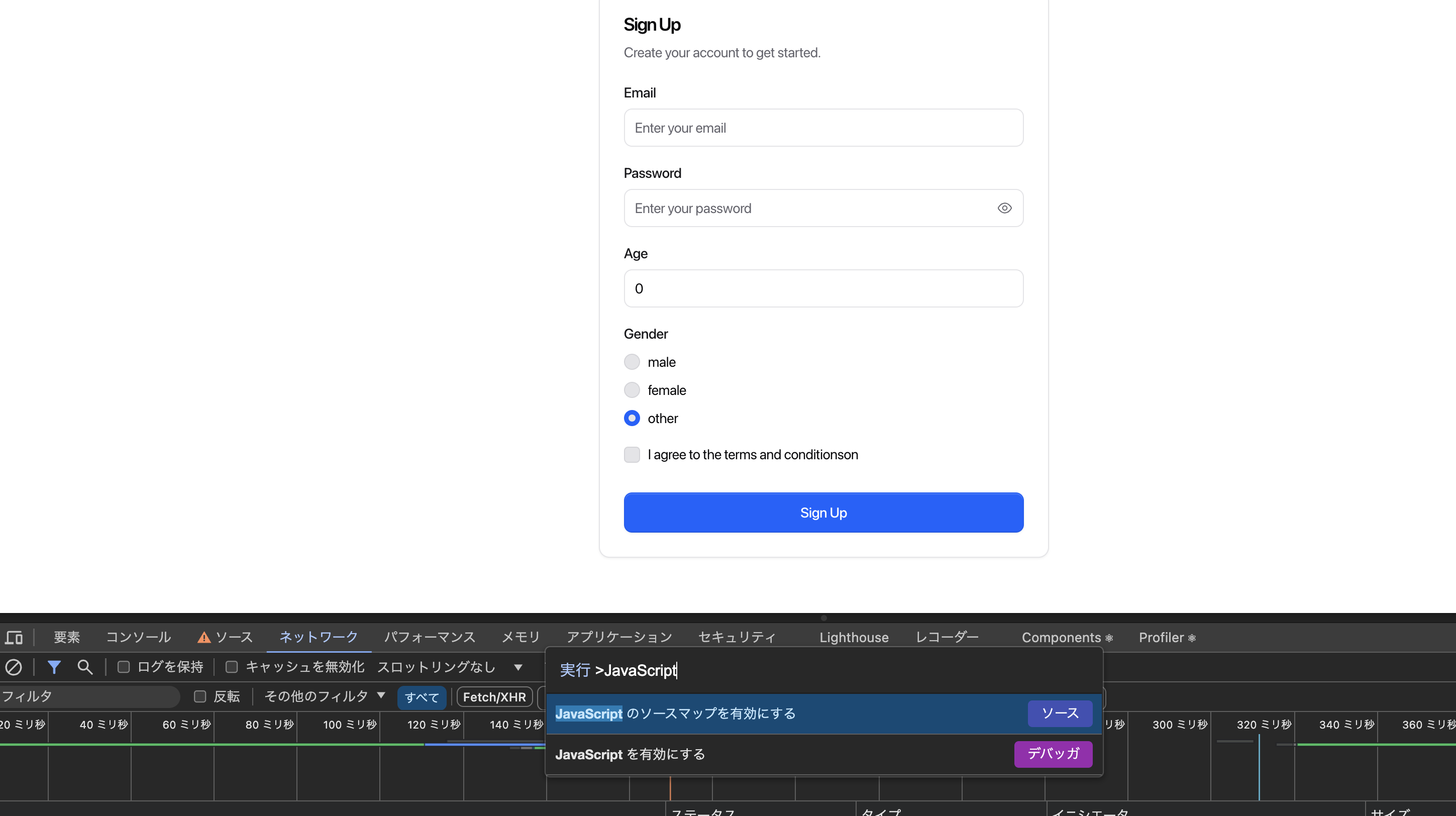Toggle the device emulation toolbar icon

[14, 638]
